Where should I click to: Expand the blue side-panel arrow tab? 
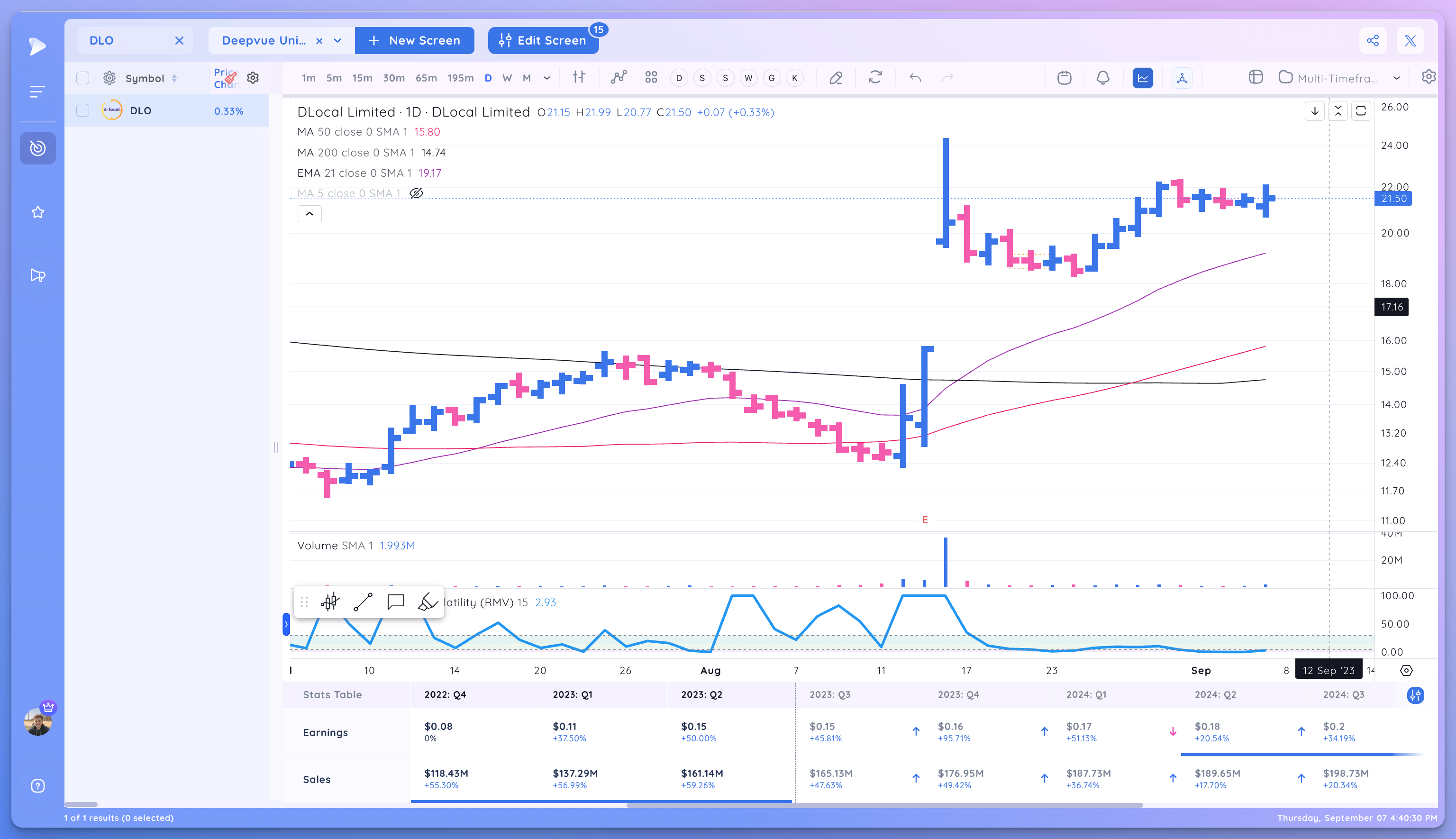[x=286, y=624]
